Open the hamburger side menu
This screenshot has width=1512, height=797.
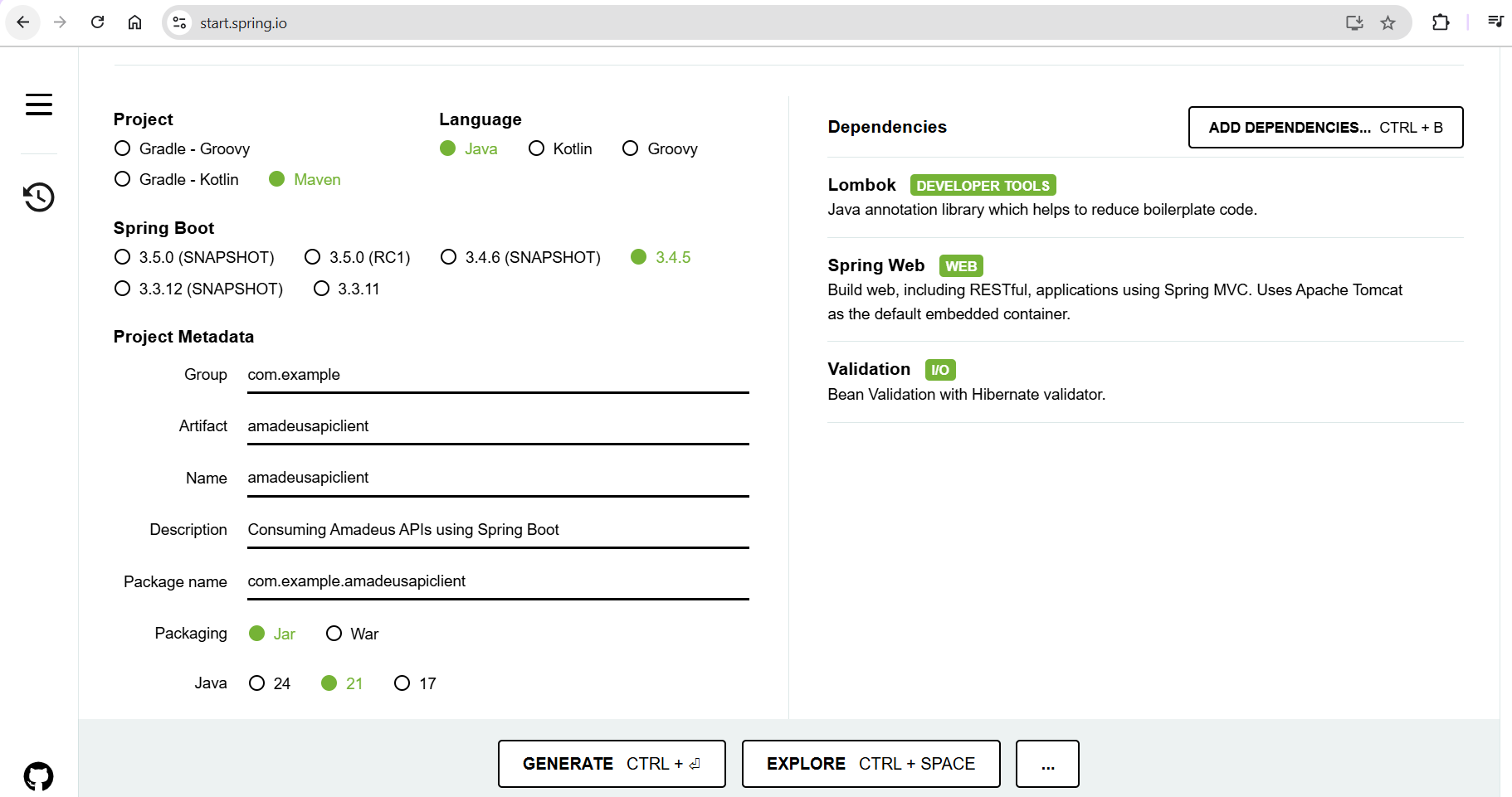pyautogui.click(x=39, y=104)
